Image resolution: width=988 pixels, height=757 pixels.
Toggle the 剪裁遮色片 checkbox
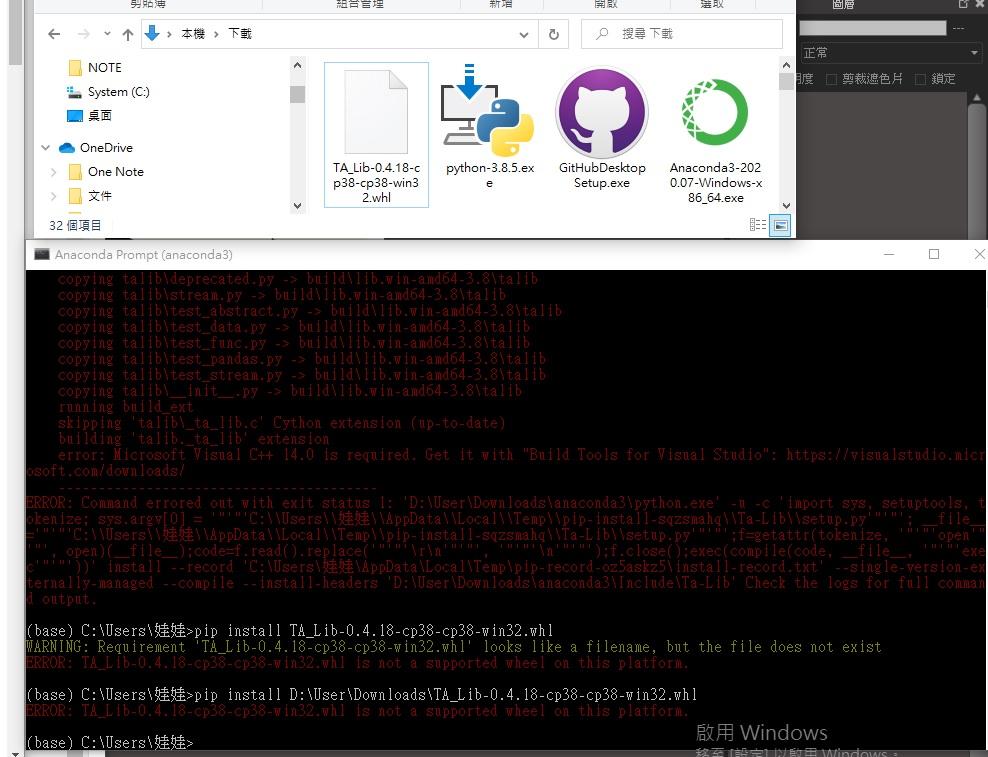coord(831,79)
